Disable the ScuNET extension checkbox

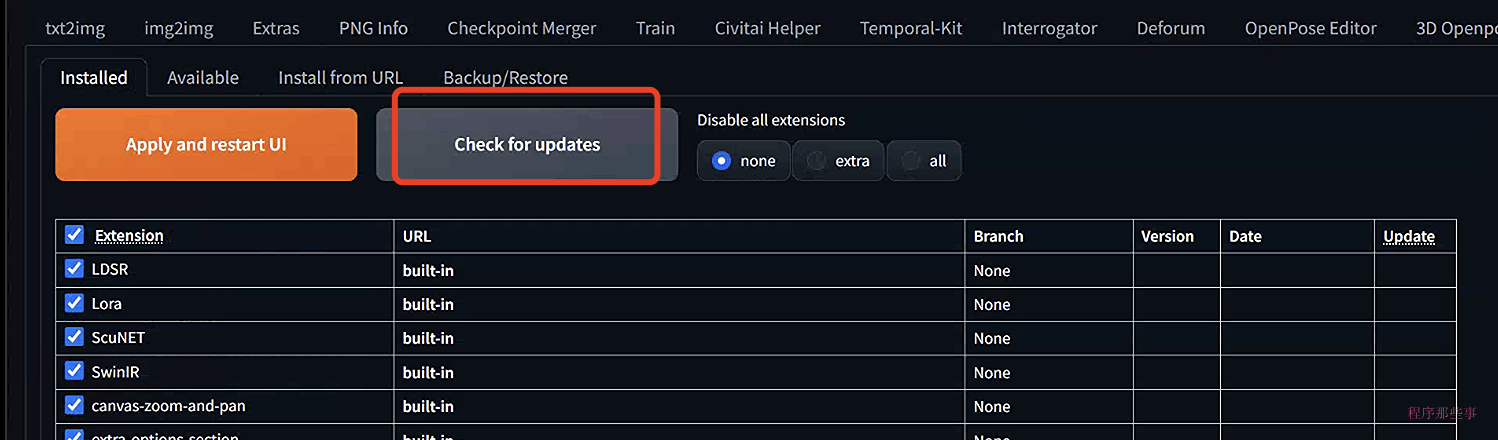74,336
